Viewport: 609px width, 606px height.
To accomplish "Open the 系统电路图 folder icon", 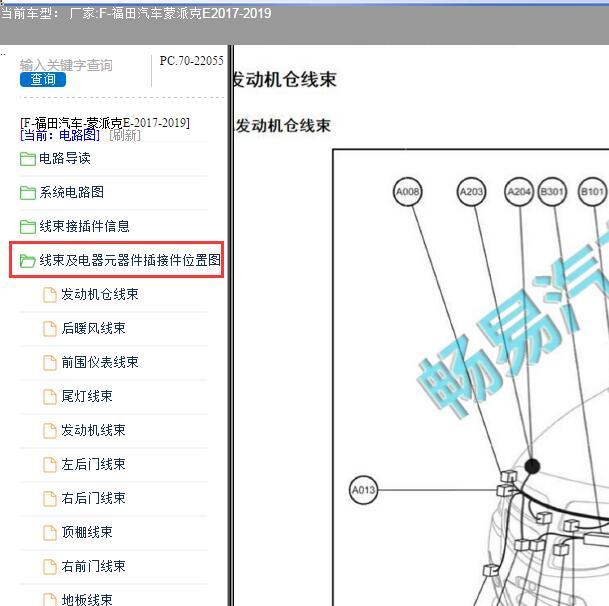I will (x=28, y=192).
